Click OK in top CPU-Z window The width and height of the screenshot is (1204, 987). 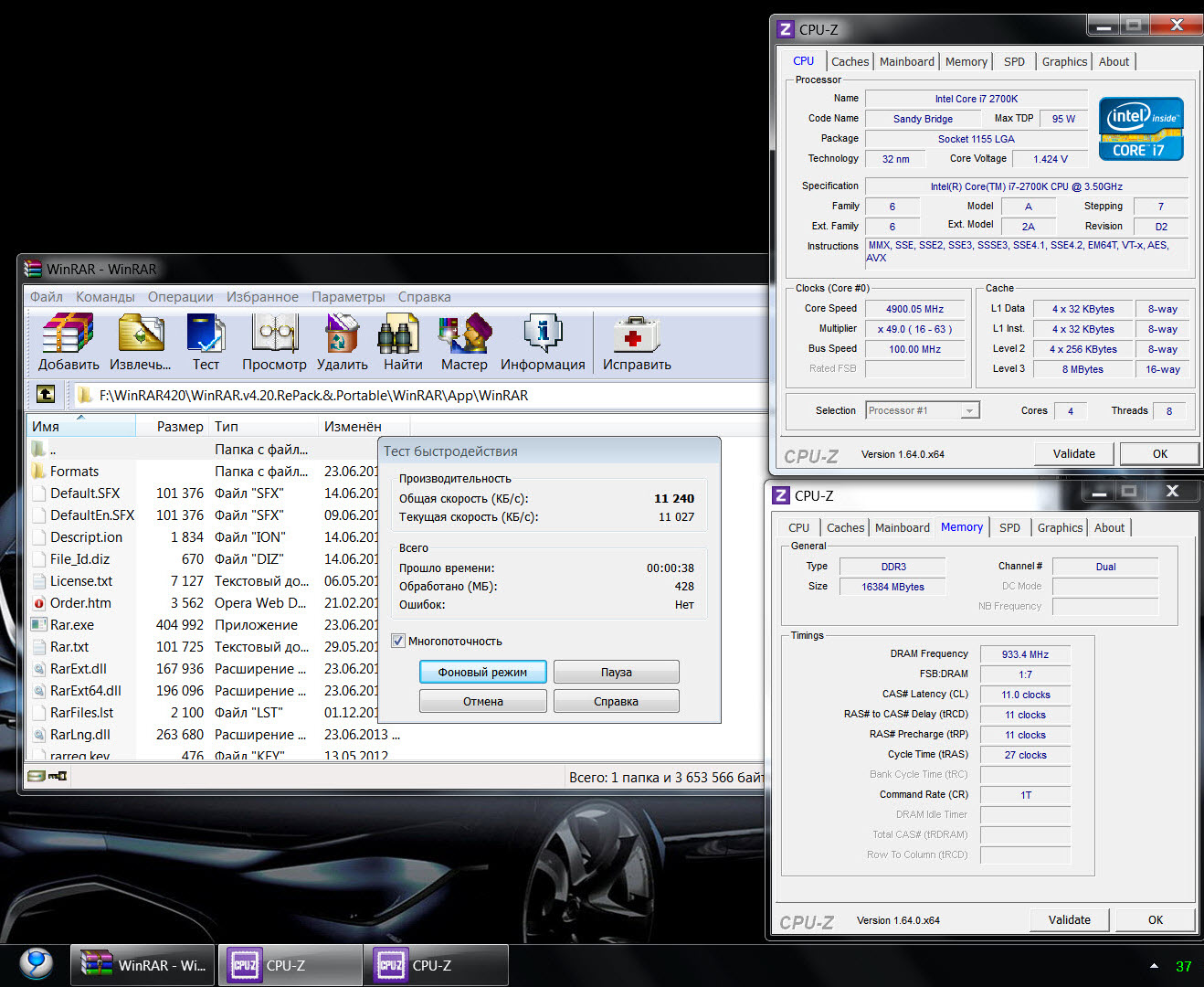tap(1159, 453)
